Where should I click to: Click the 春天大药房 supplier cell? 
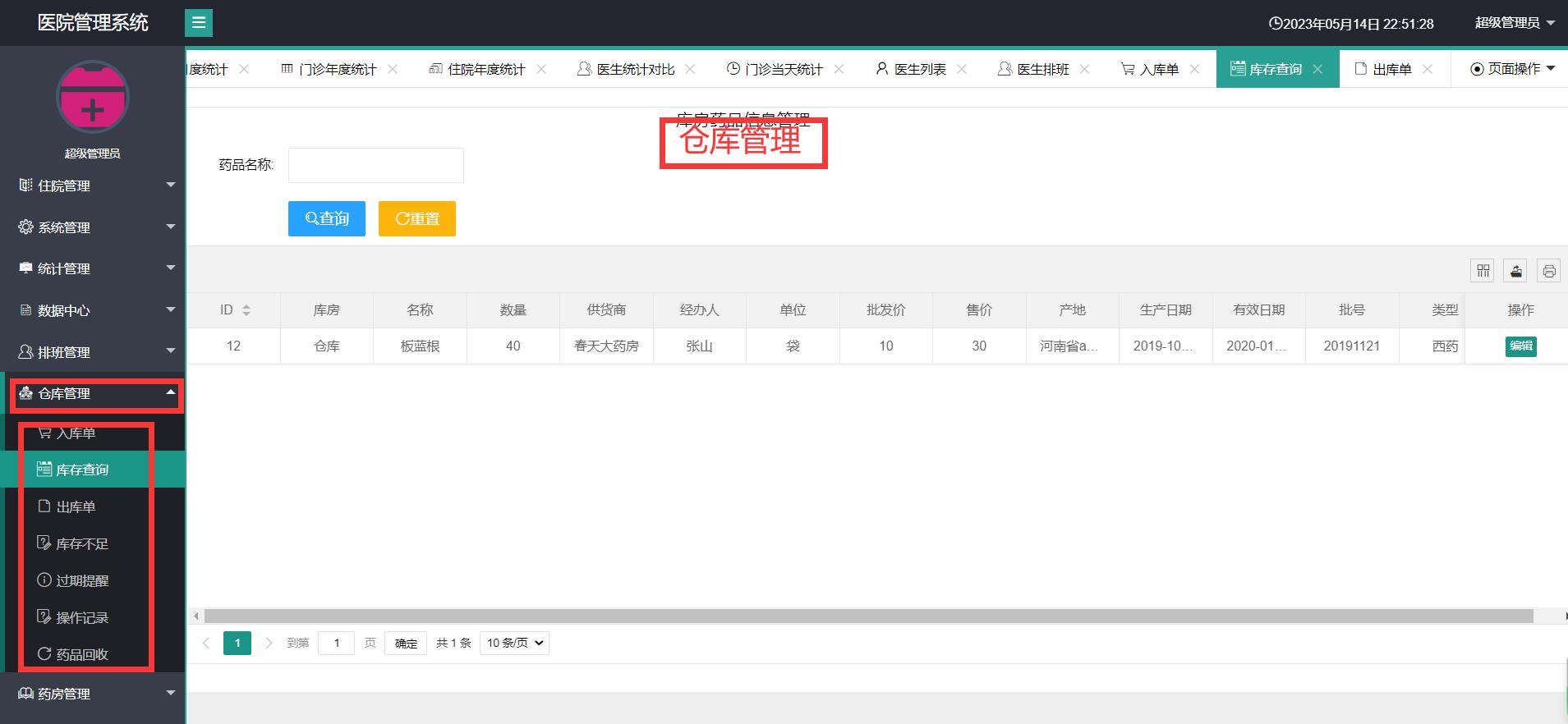click(x=606, y=346)
